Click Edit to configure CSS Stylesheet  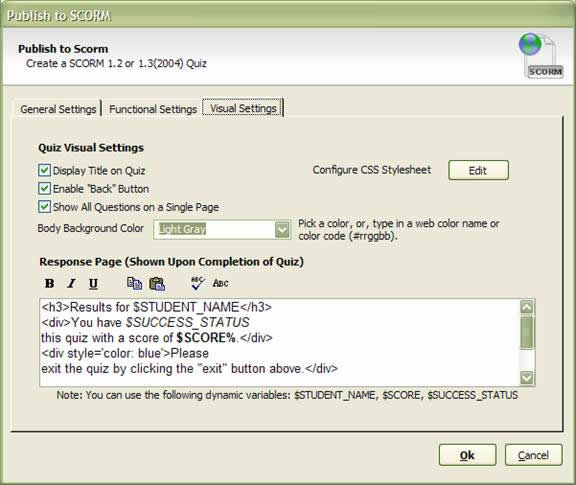click(478, 170)
